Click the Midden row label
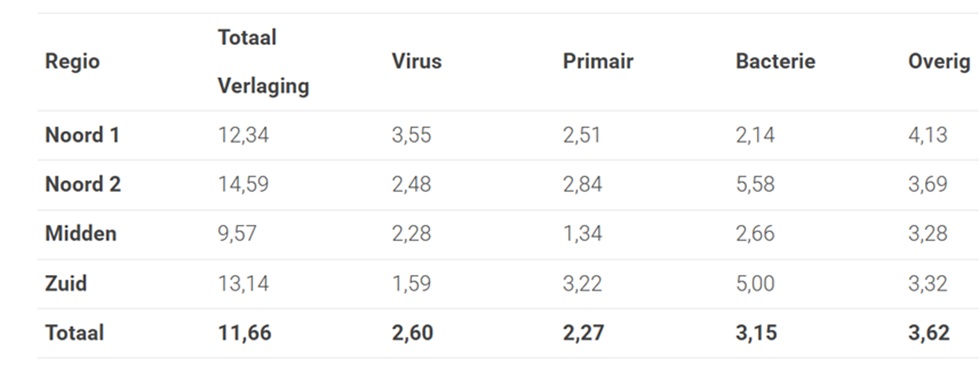The height and width of the screenshot is (378, 979). pos(81,234)
